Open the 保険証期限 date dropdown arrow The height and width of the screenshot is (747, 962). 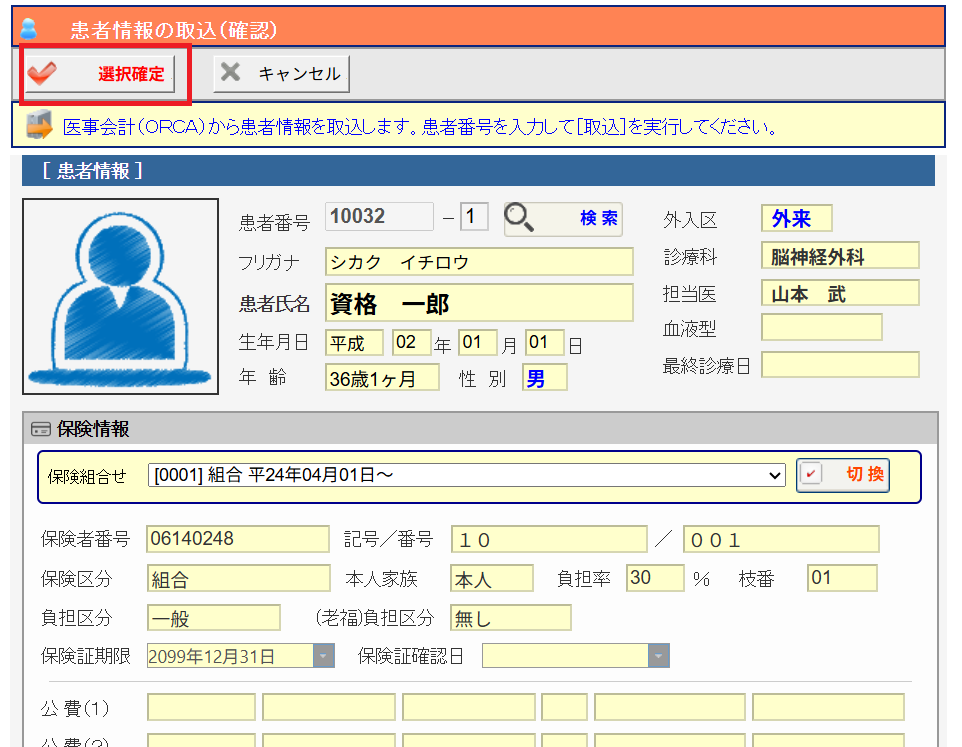click(324, 656)
